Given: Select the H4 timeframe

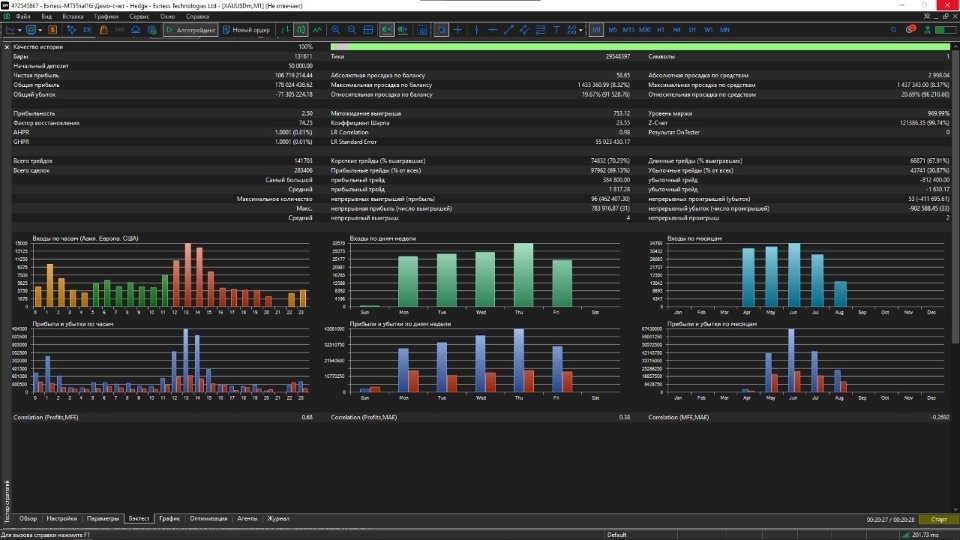Looking at the screenshot, I should point(676,29).
